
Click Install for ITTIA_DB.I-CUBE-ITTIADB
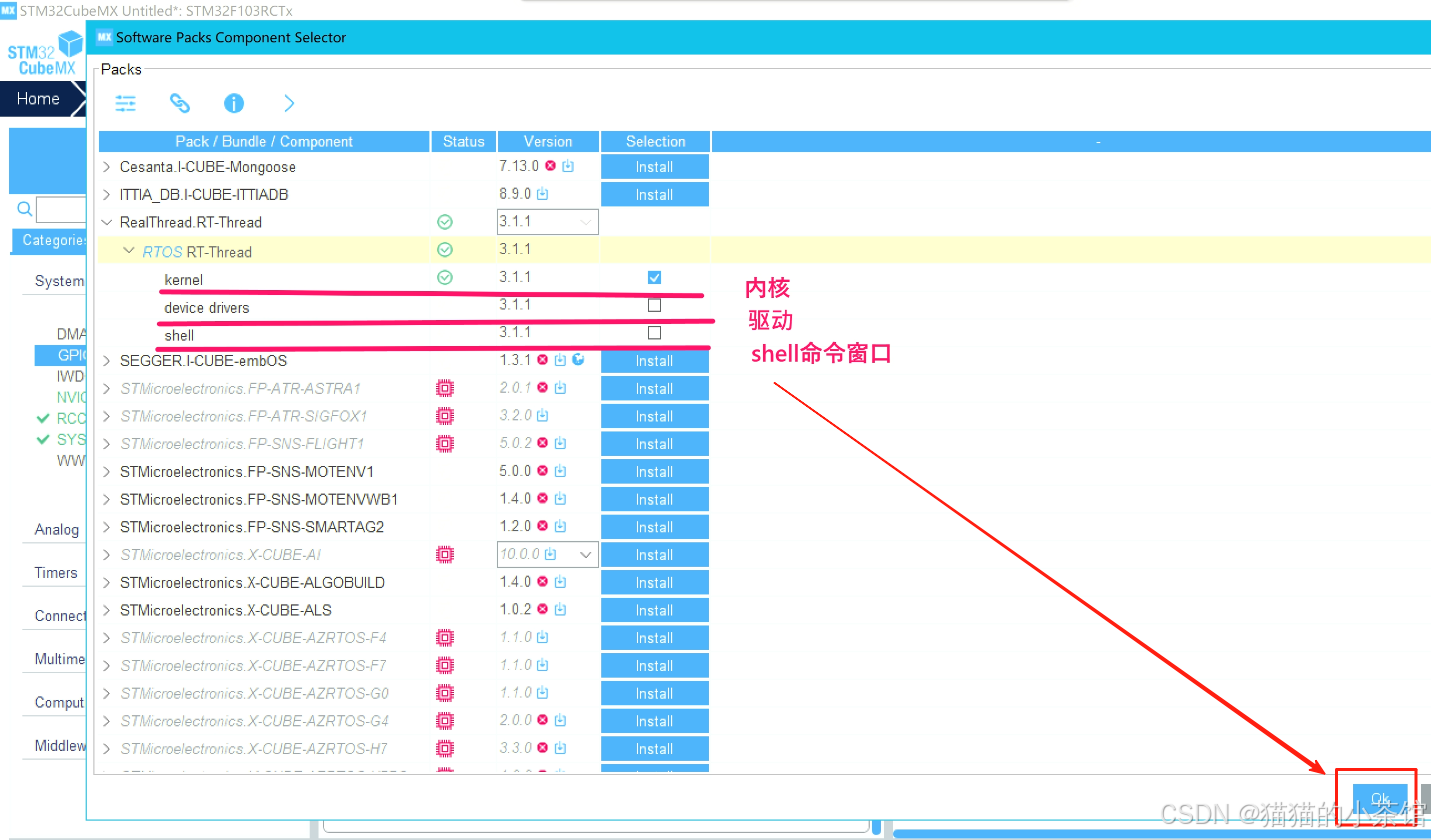(x=654, y=195)
